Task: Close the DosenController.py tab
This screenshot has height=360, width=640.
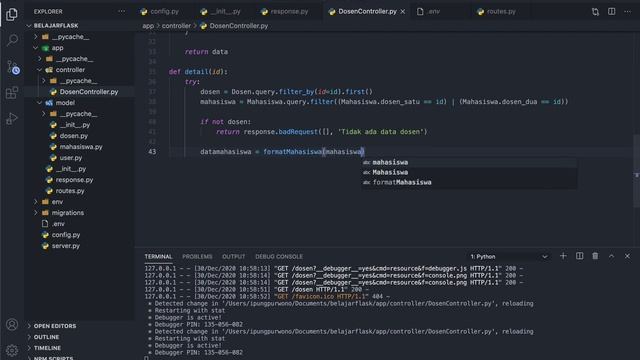Action: pos(403,11)
